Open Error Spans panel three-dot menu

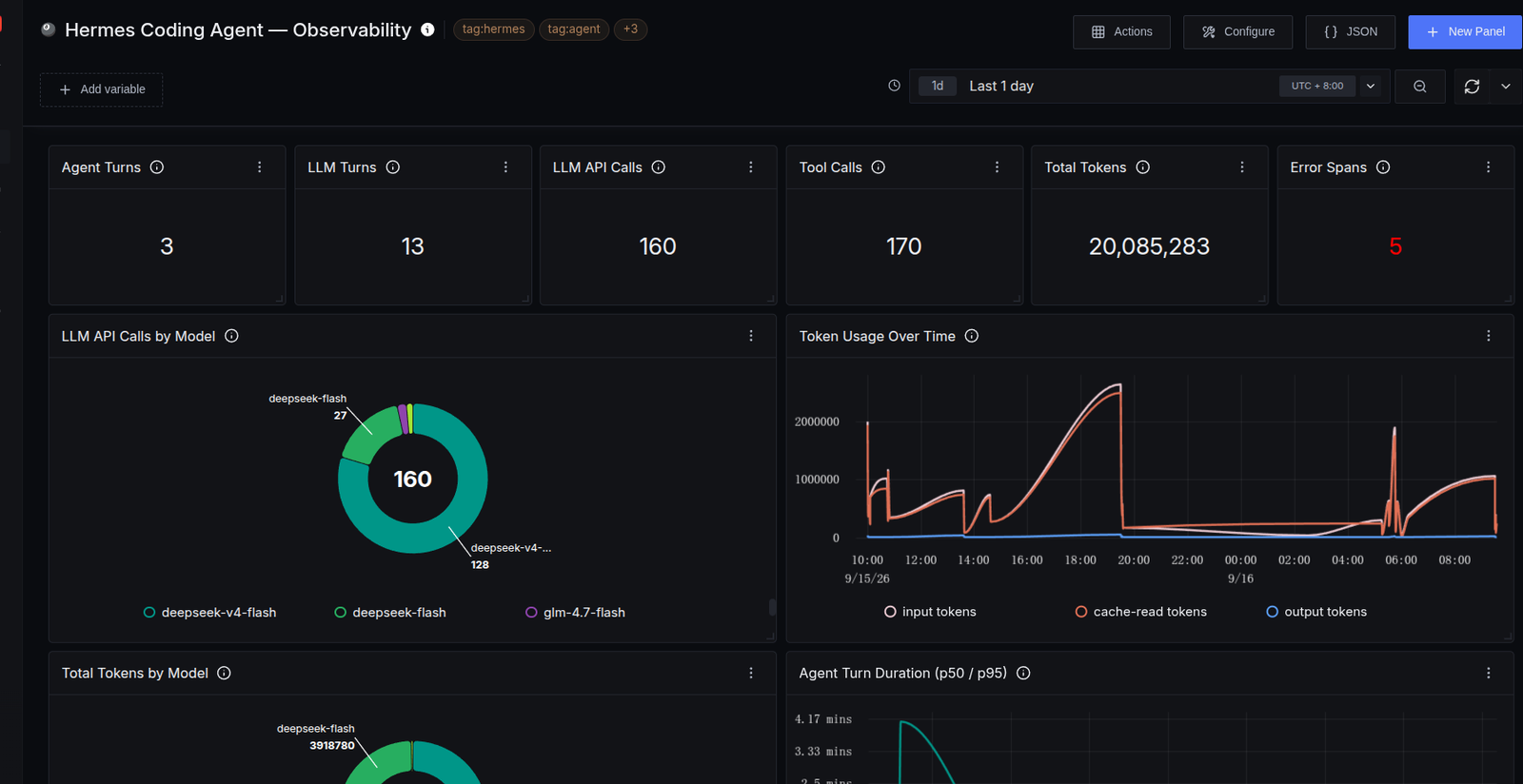click(1489, 167)
